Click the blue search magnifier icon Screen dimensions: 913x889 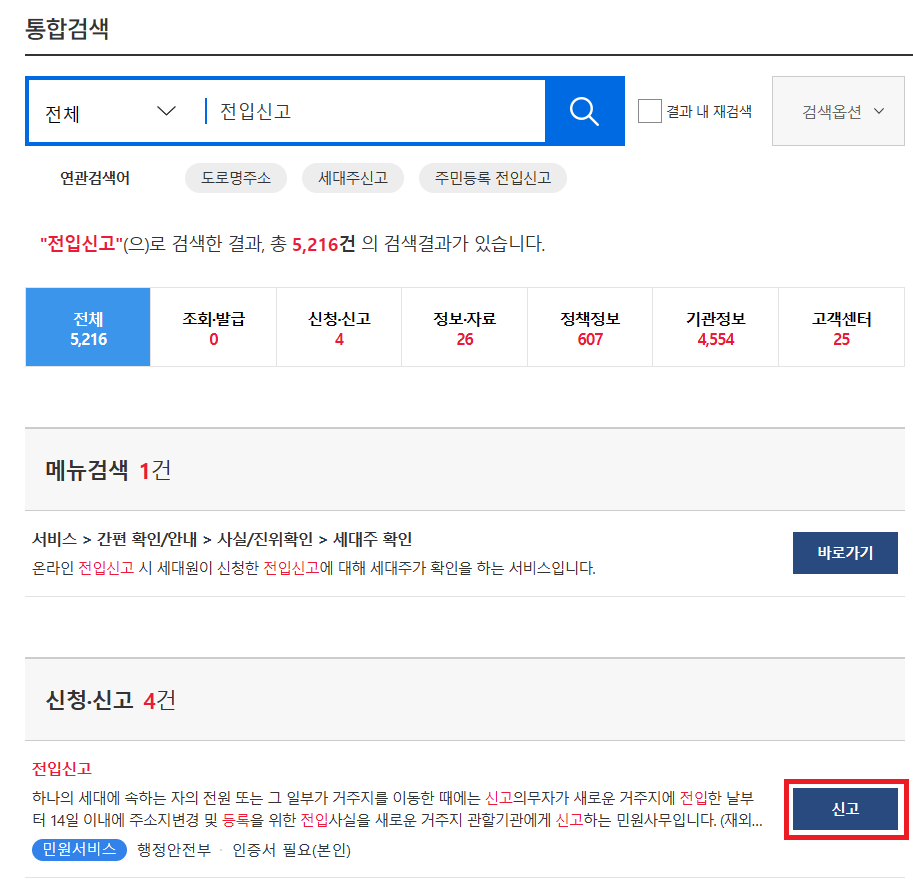click(x=584, y=111)
